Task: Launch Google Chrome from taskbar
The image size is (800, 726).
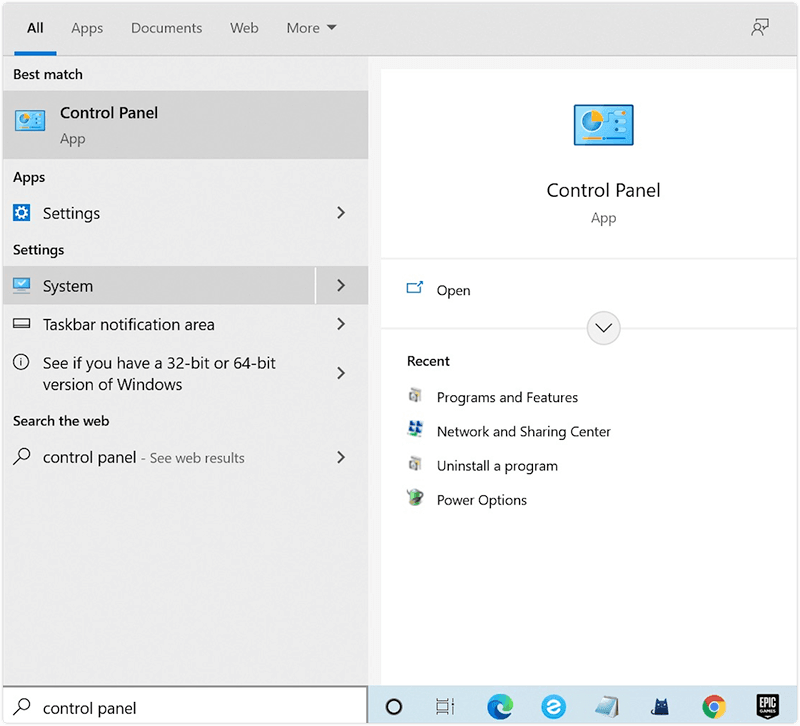Action: [714, 707]
